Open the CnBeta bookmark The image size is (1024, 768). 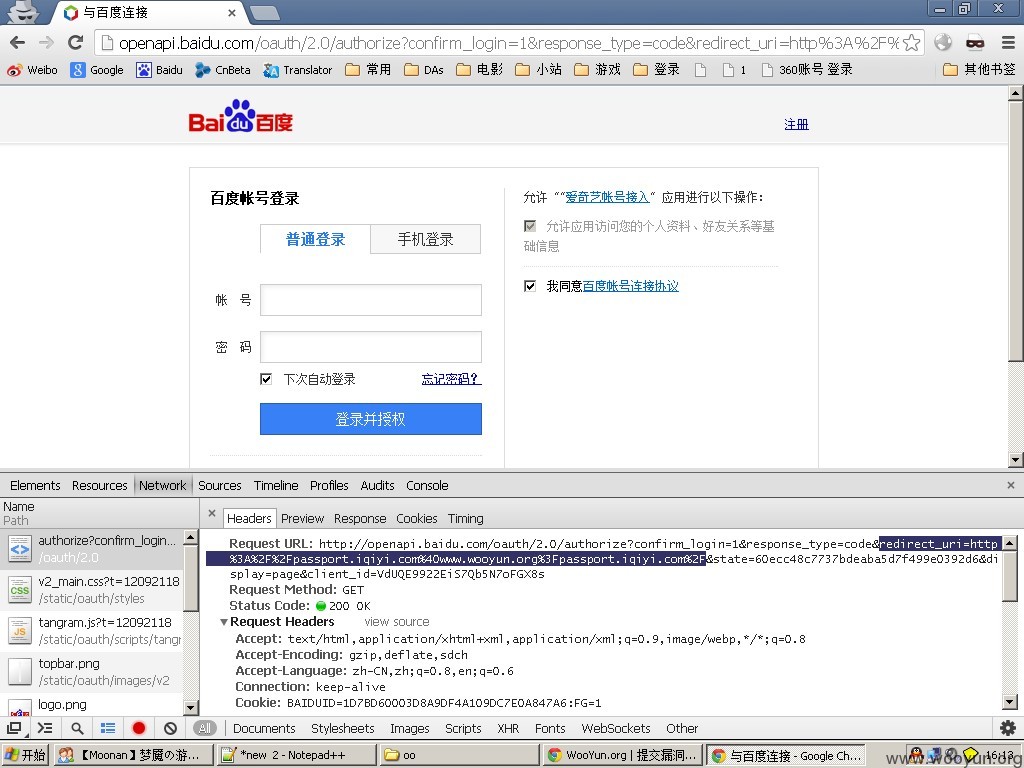(223, 70)
